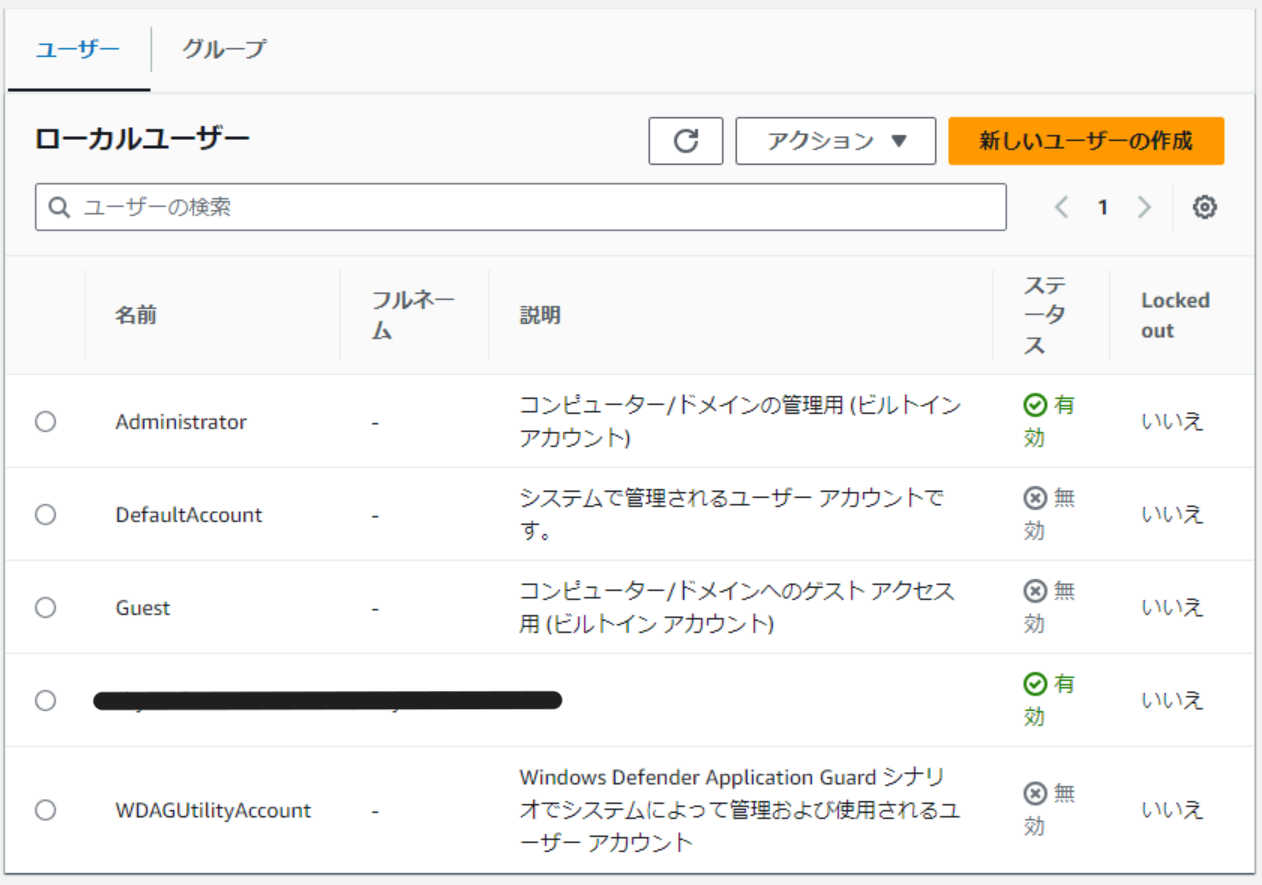Screen dimensions: 1262x885
Task: Select the redacted user's radio button
Action: click(45, 700)
